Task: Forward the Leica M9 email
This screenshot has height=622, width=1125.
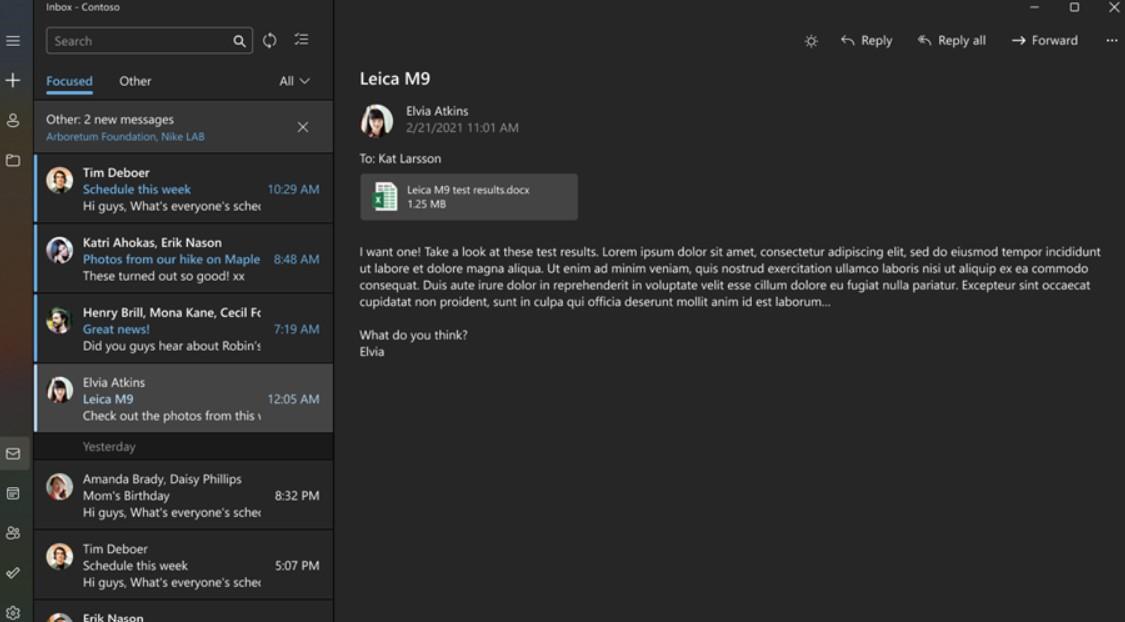Action: pyautogui.click(x=1044, y=41)
